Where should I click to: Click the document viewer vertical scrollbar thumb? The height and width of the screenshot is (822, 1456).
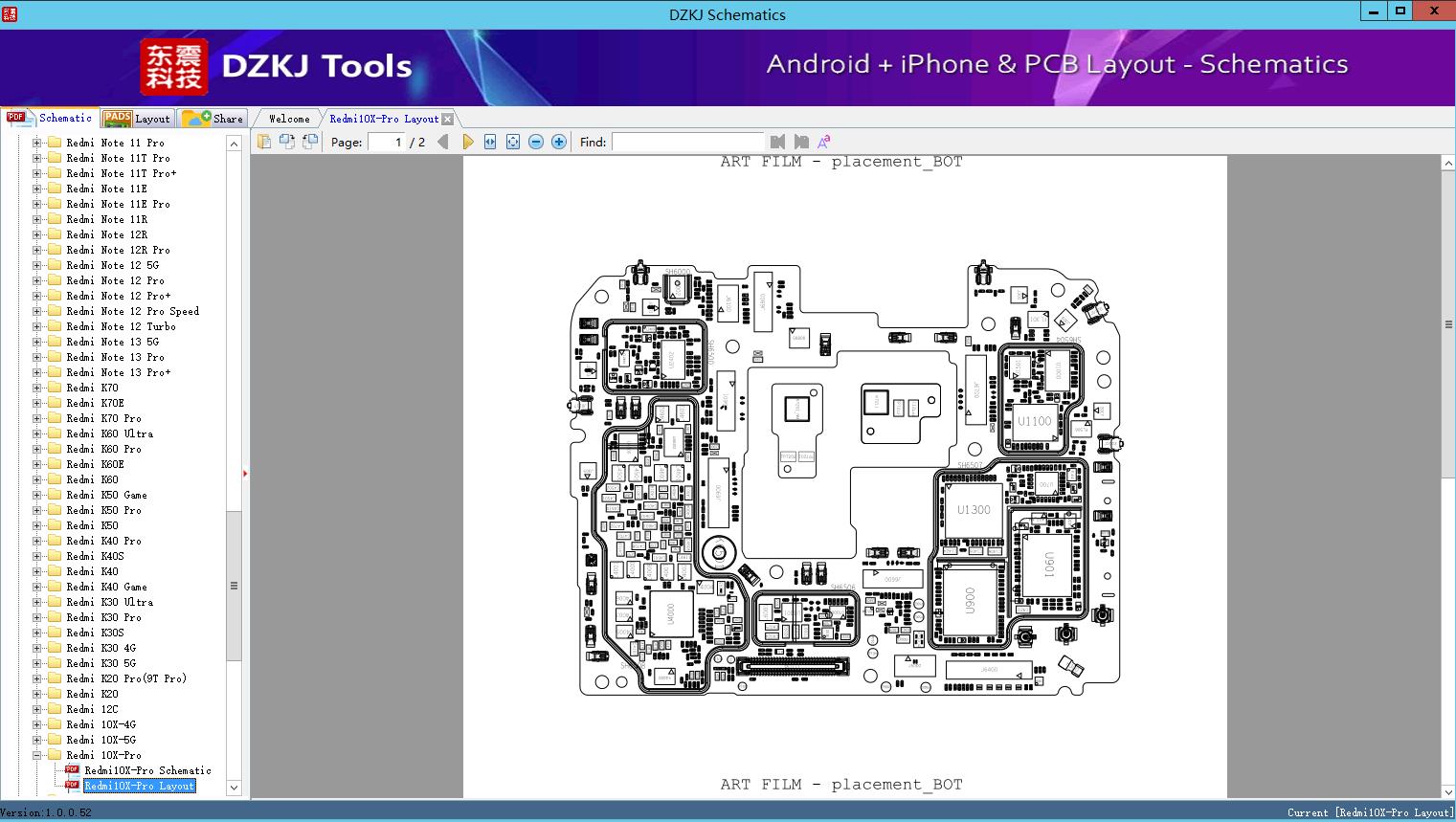tap(1448, 324)
